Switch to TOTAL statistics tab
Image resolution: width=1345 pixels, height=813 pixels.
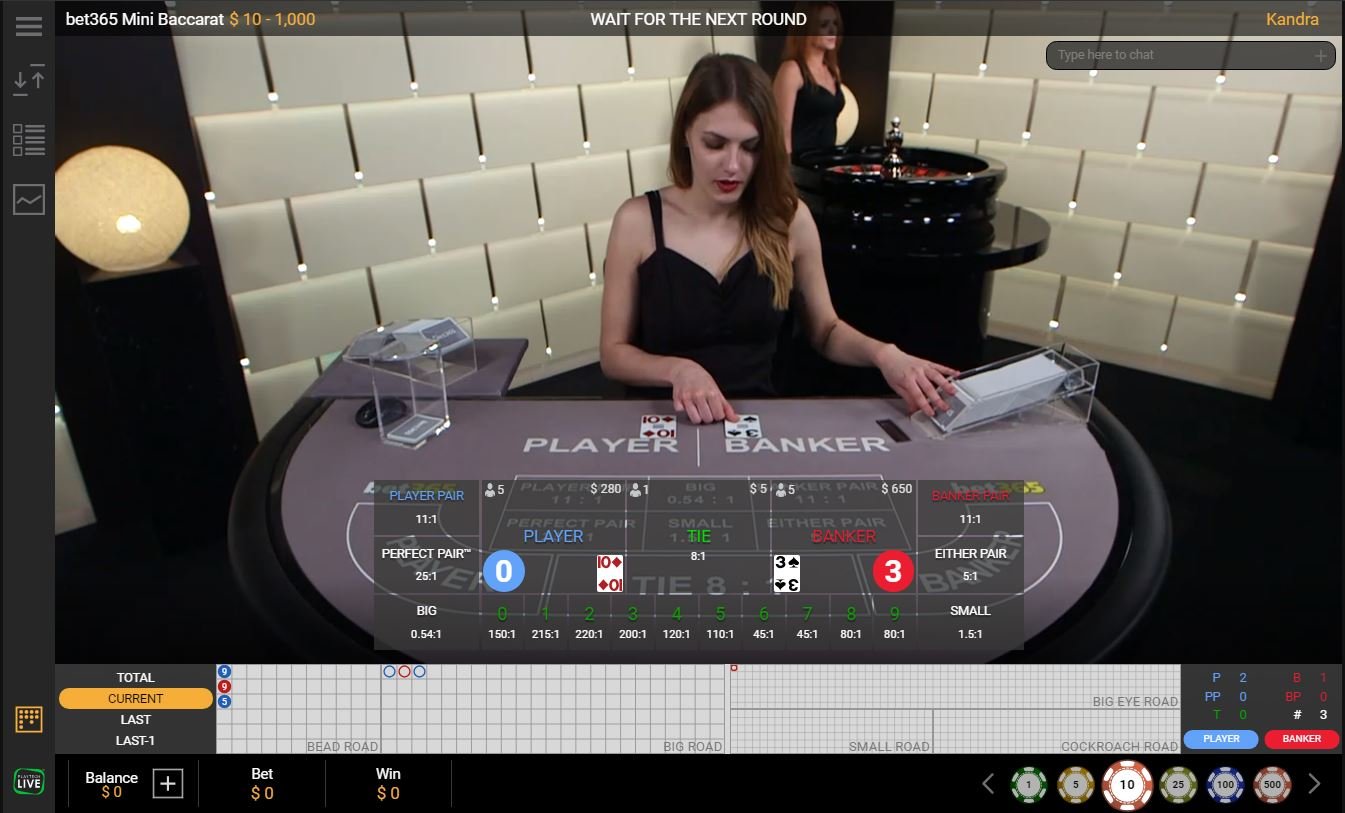(x=136, y=677)
